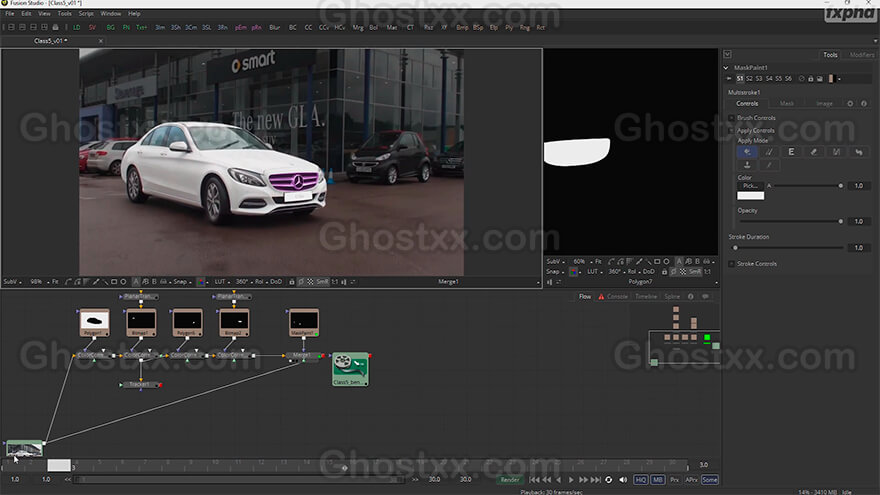The width and height of the screenshot is (880, 495).
Task: Open the Script menu
Action: click(x=86, y=13)
